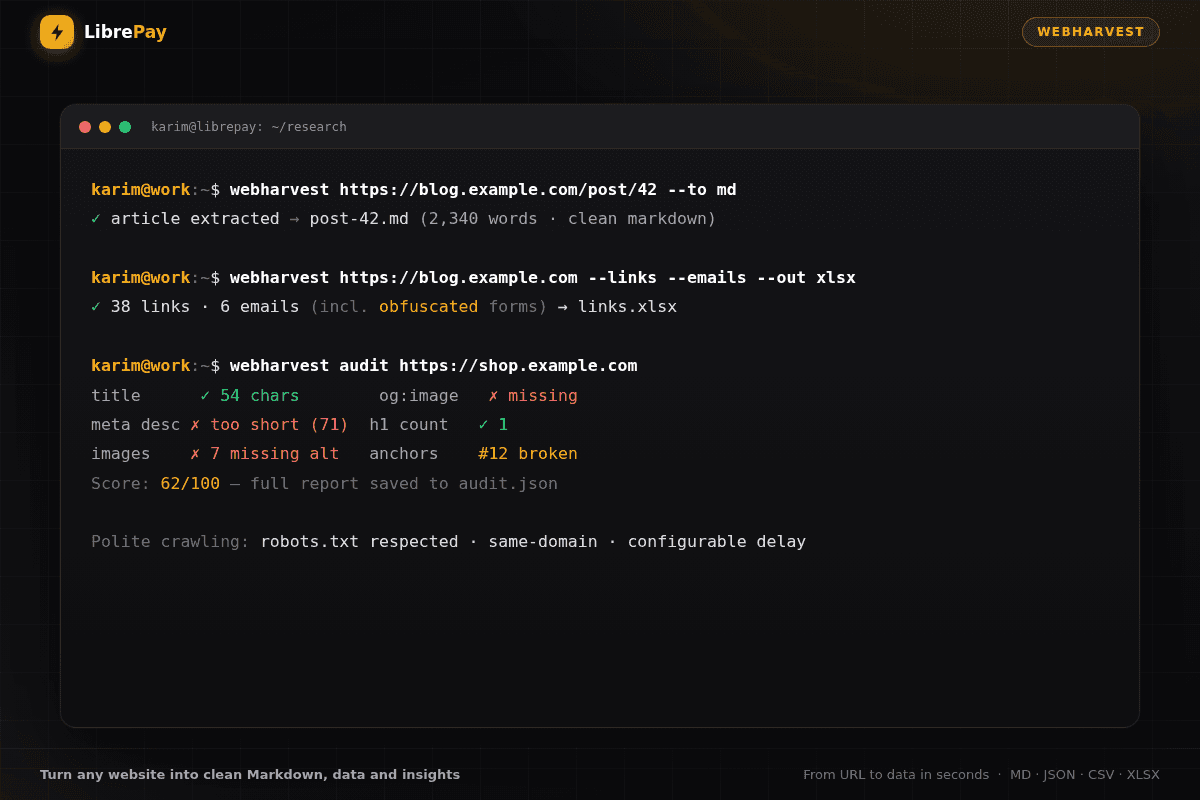
Task: Click 'configurable delay' text
Action: point(717,542)
